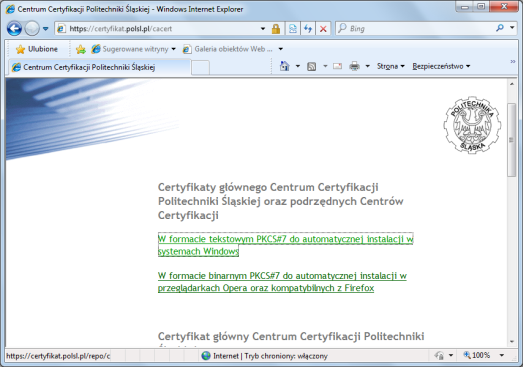Open the zoom level dropdown arrow
The image size is (523, 367).
pos(501,355)
